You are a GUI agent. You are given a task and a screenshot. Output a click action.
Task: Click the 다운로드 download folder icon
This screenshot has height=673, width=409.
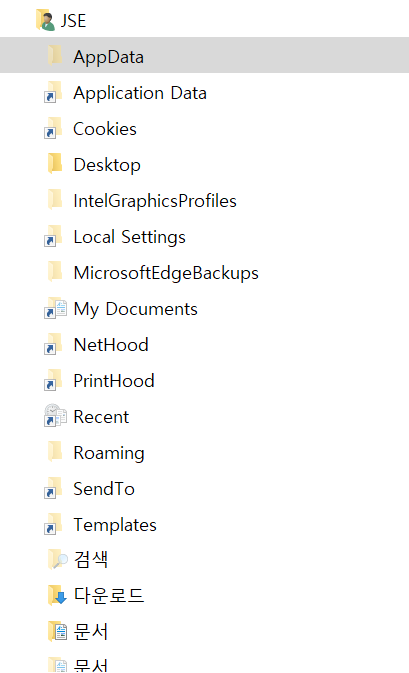tap(57, 595)
